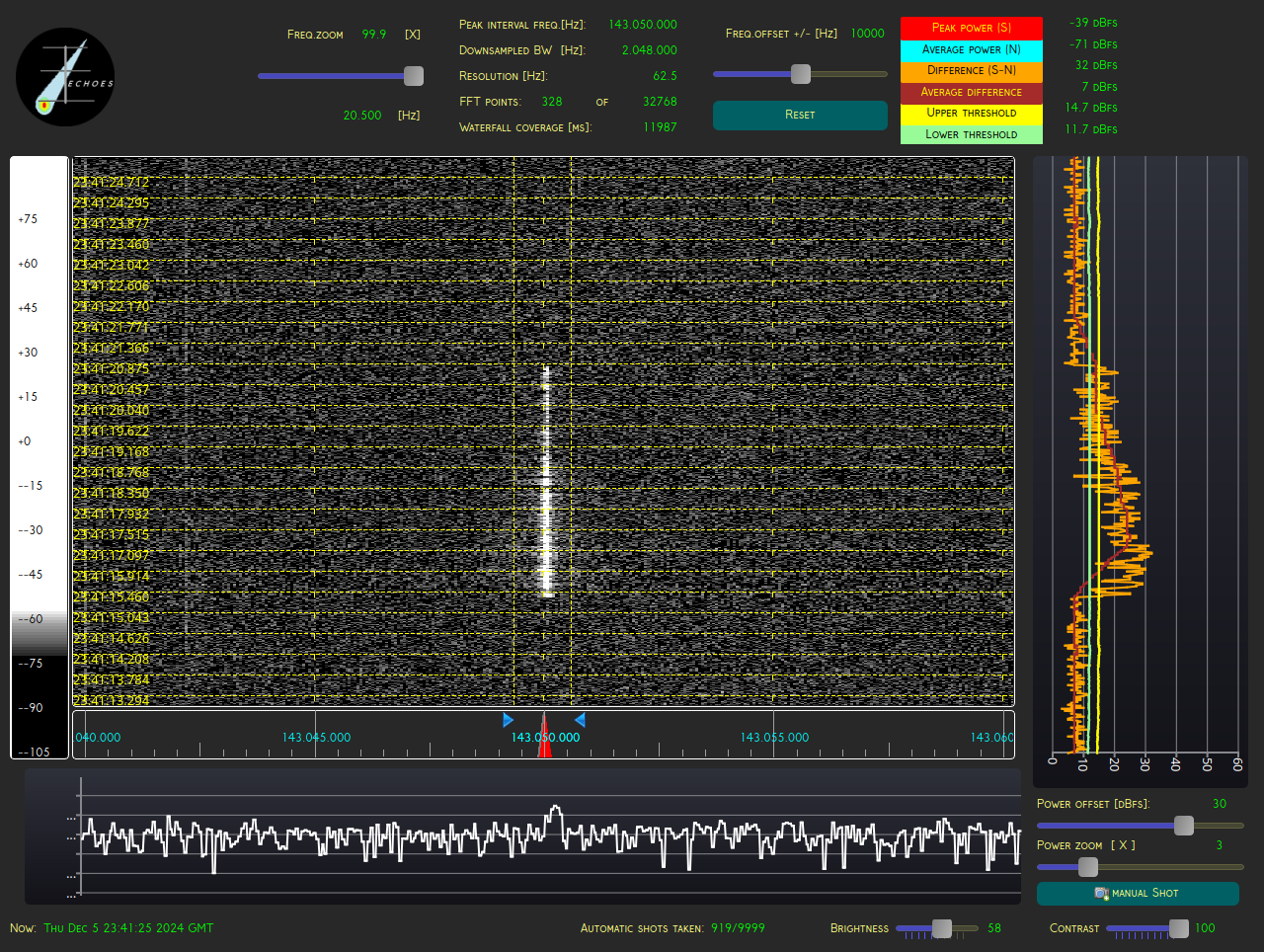1264x952 pixels.
Task: Click the frequency offset value 10000
Action: pyautogui.click(x=868, y=34)
